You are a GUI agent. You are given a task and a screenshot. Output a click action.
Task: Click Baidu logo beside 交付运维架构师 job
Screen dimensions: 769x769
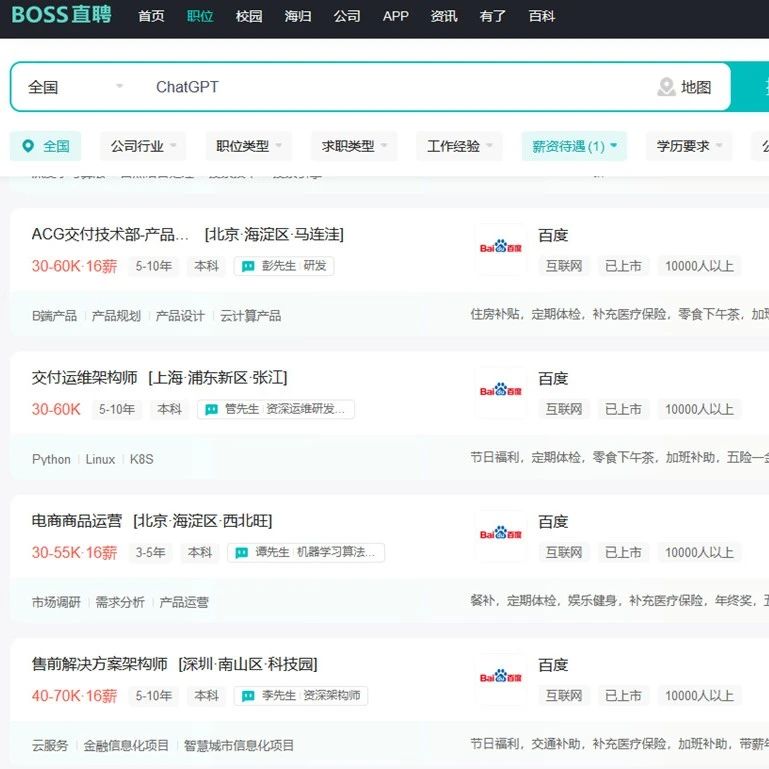pyautogui.click(x=500, y=390)
